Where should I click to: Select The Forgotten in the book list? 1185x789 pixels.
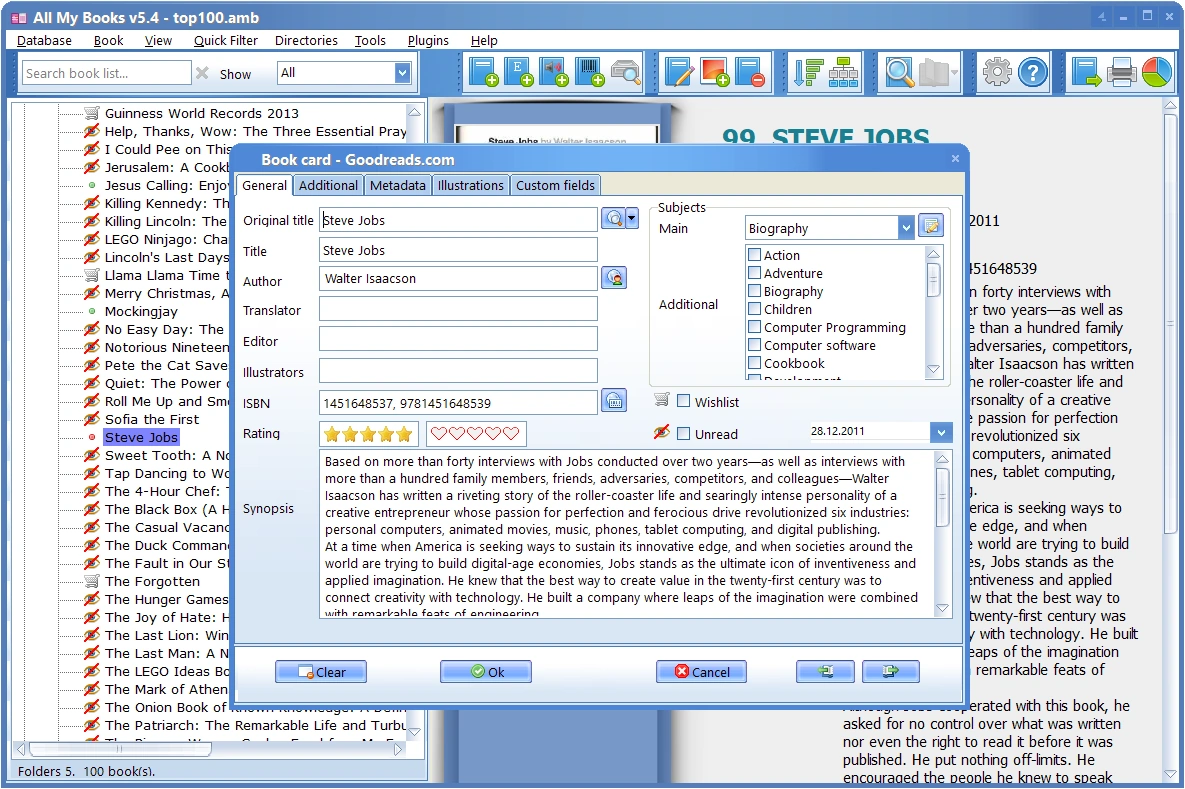152,581
